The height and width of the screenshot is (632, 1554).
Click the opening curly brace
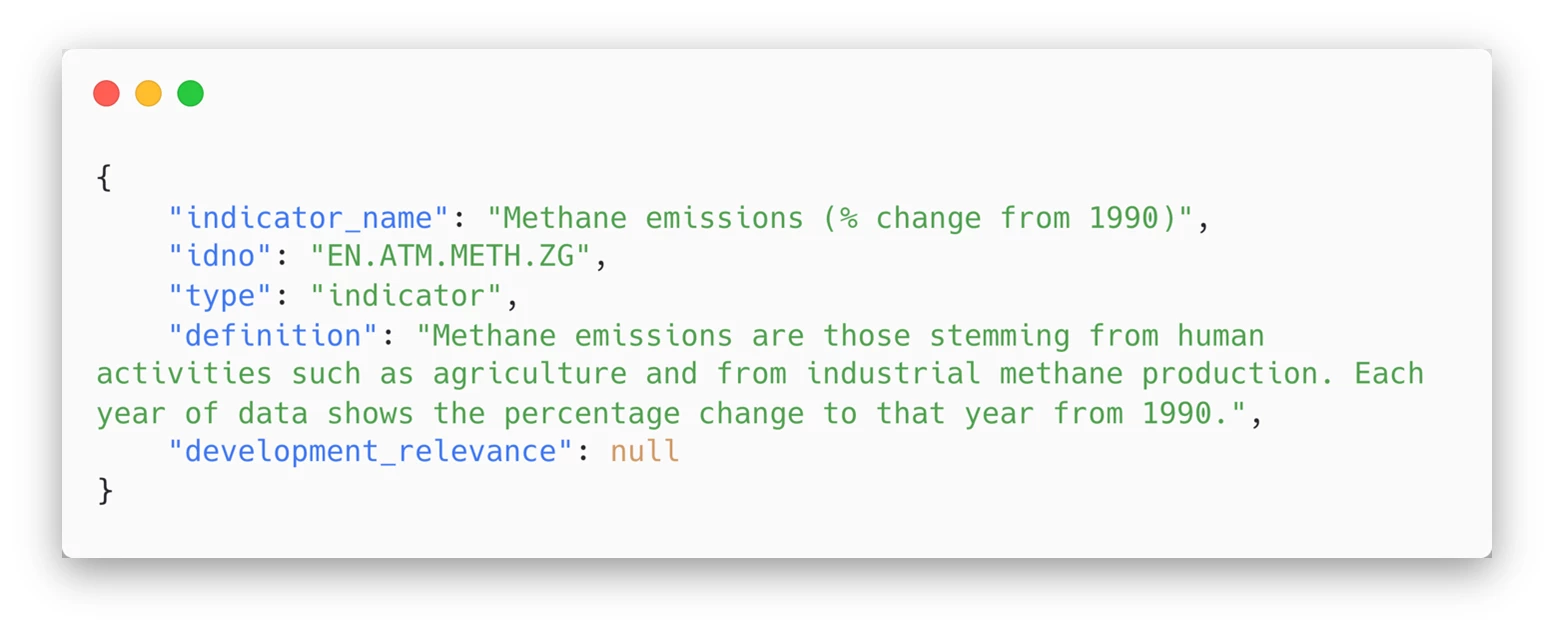[105, 180]
